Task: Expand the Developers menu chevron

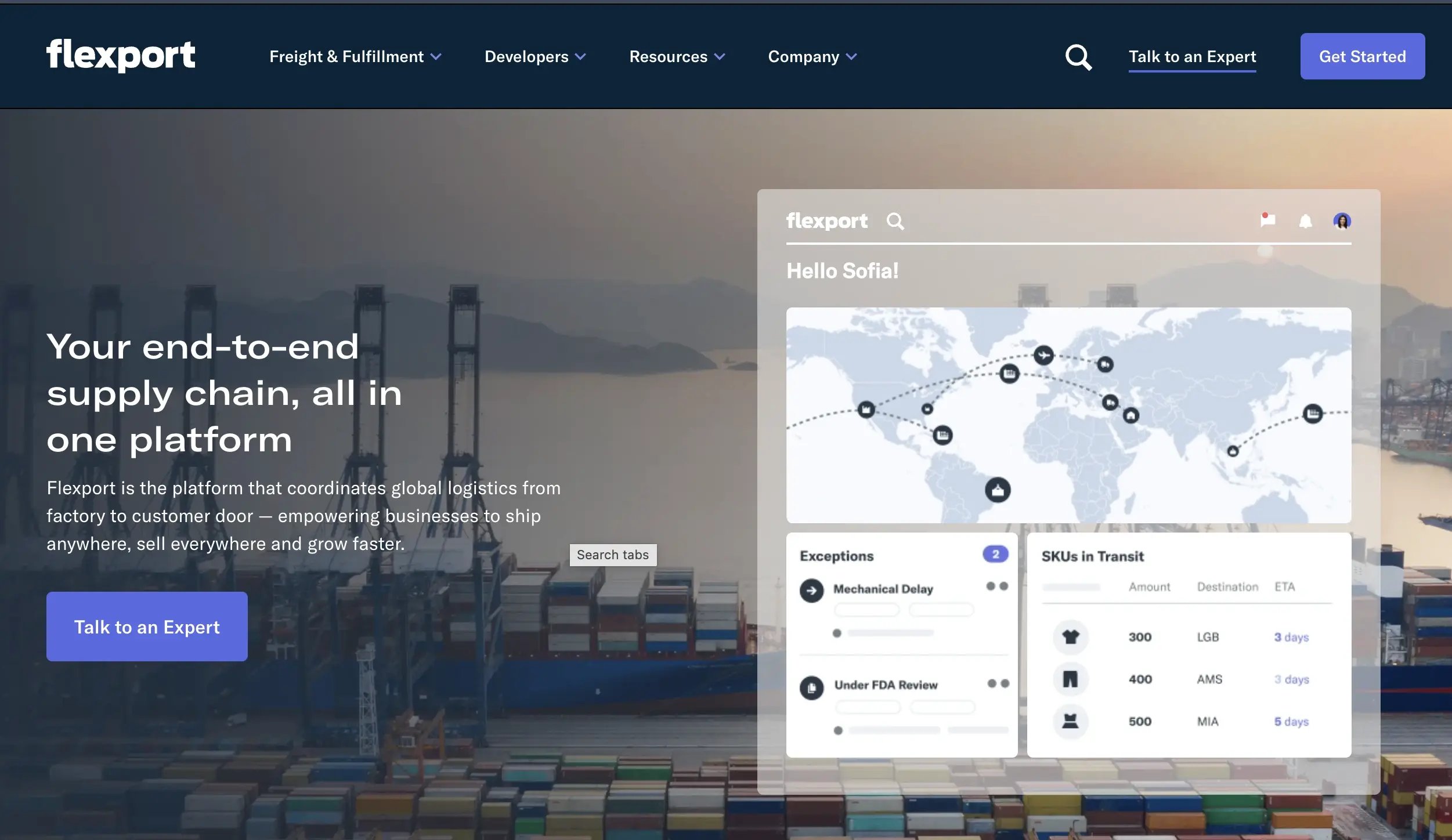Action: tap(580, 57)
